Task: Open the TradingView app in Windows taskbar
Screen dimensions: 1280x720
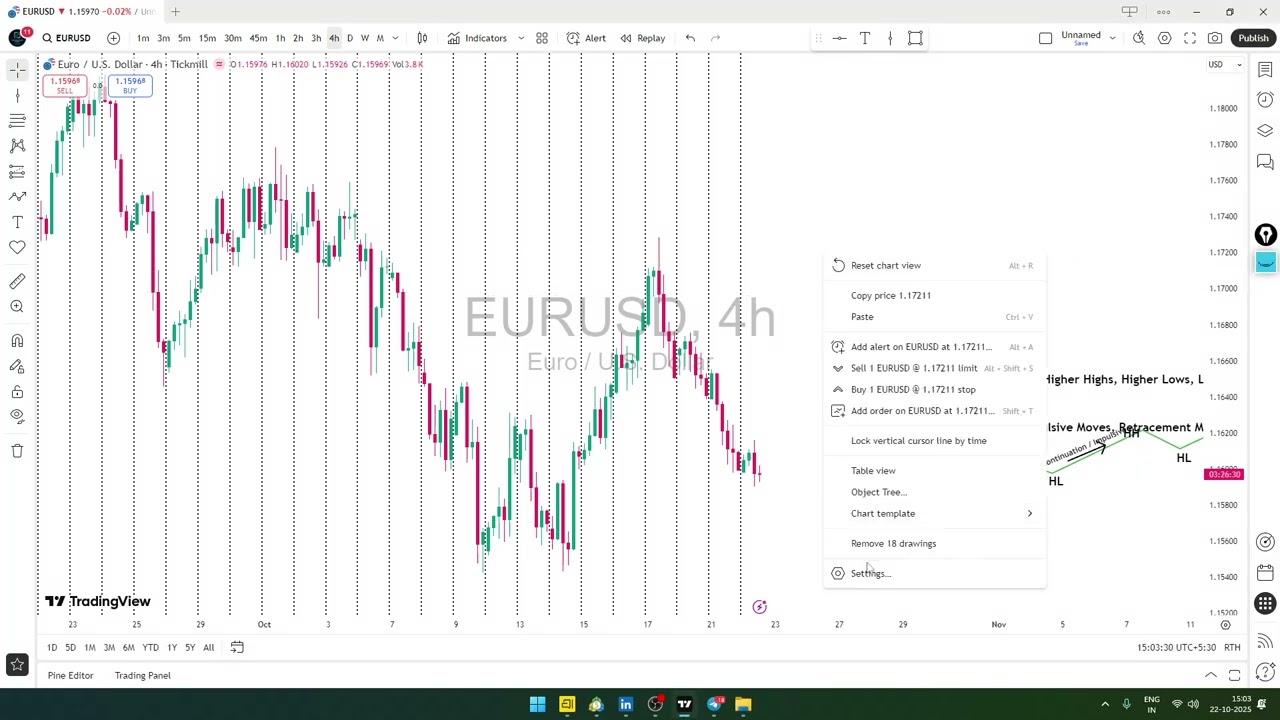Action: pos(684,705)
